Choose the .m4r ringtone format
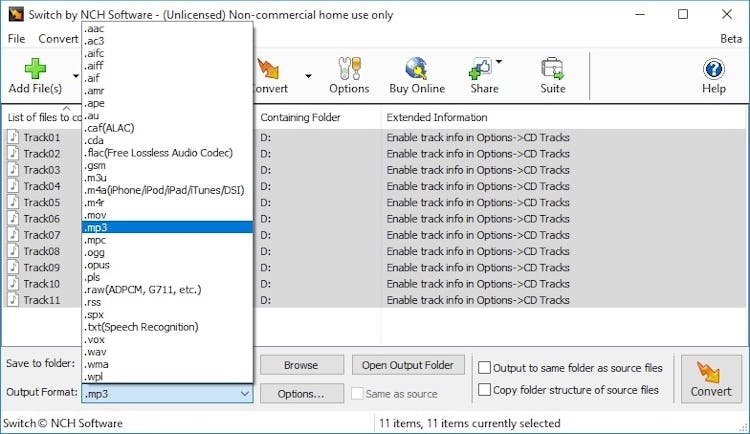750x434 pixels. coord(167,203)
